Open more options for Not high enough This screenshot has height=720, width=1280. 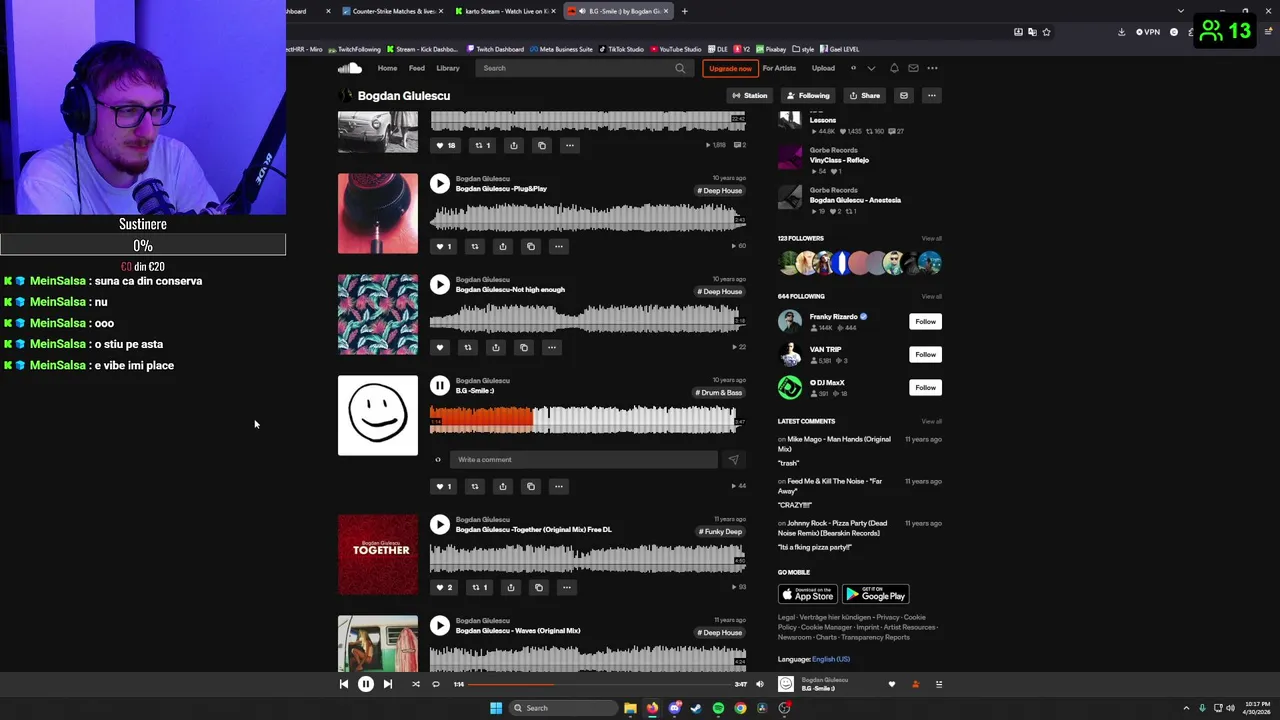pyautogui.click(x=551, y=347)
